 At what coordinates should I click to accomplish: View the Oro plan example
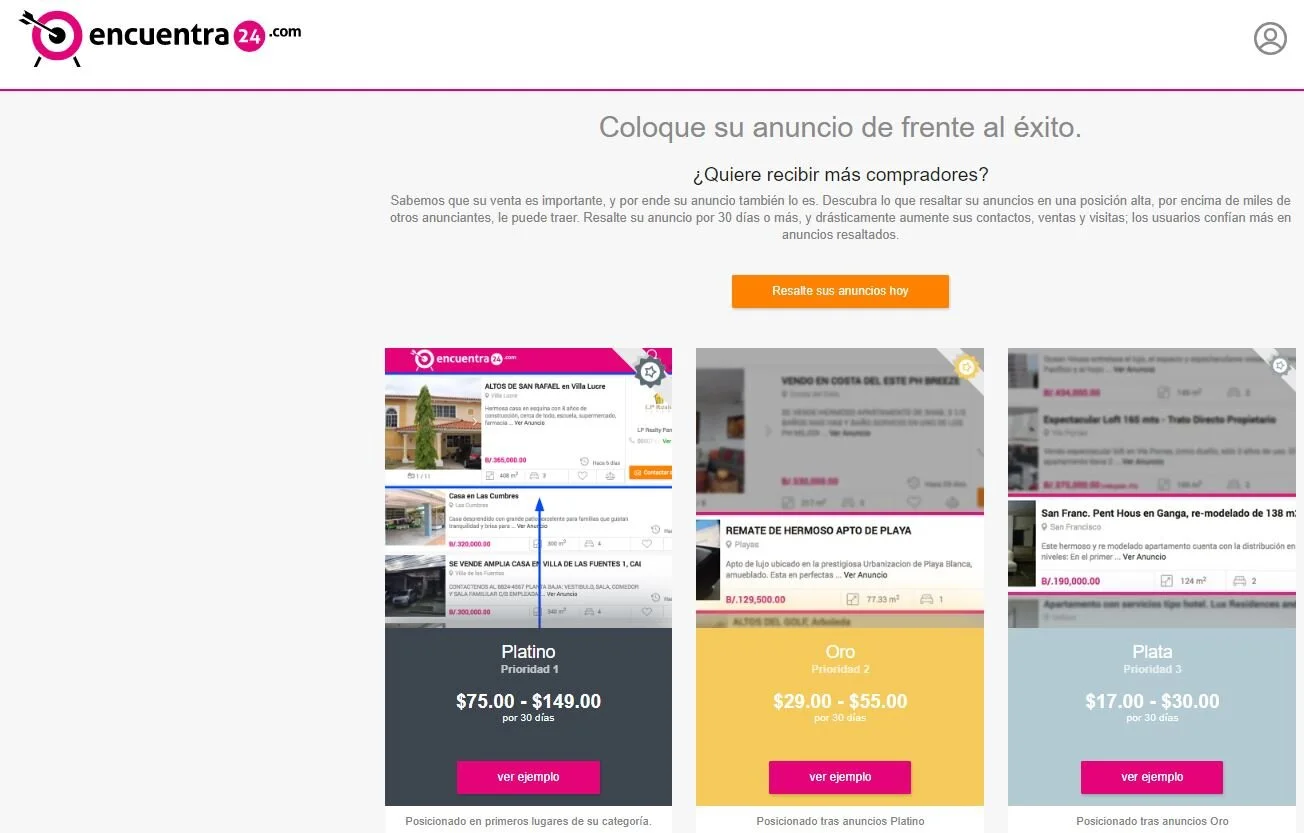click(840, 777)
